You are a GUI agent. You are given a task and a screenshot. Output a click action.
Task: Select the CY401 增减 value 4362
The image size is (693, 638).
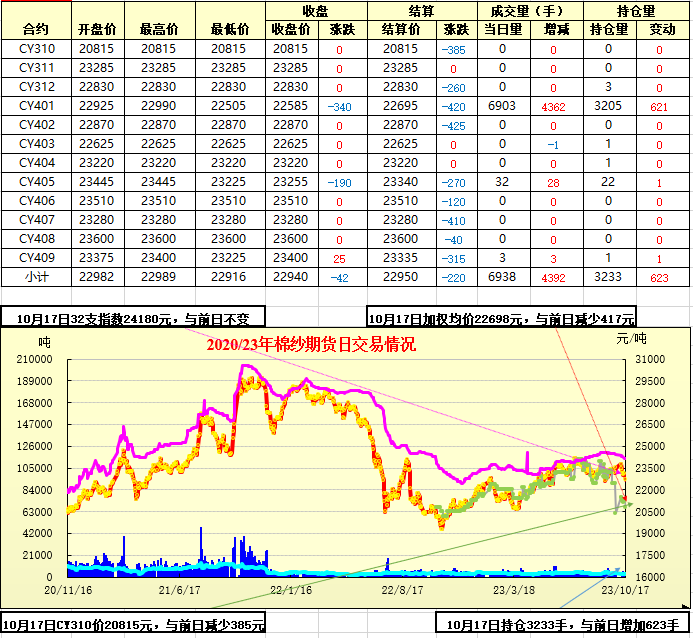tap(553, 106)
